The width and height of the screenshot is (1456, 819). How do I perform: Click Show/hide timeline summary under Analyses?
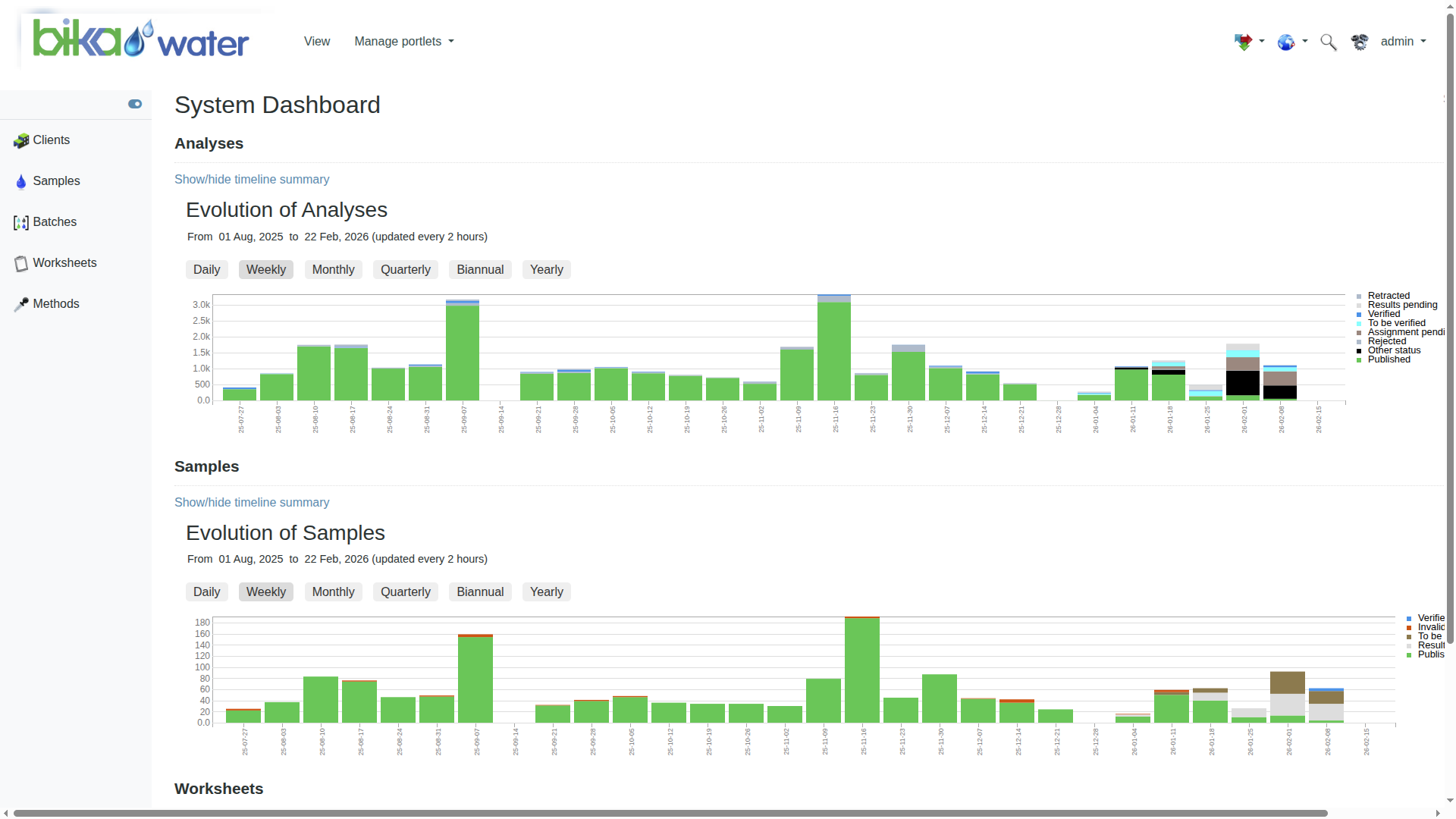click(x=252, y=180)
